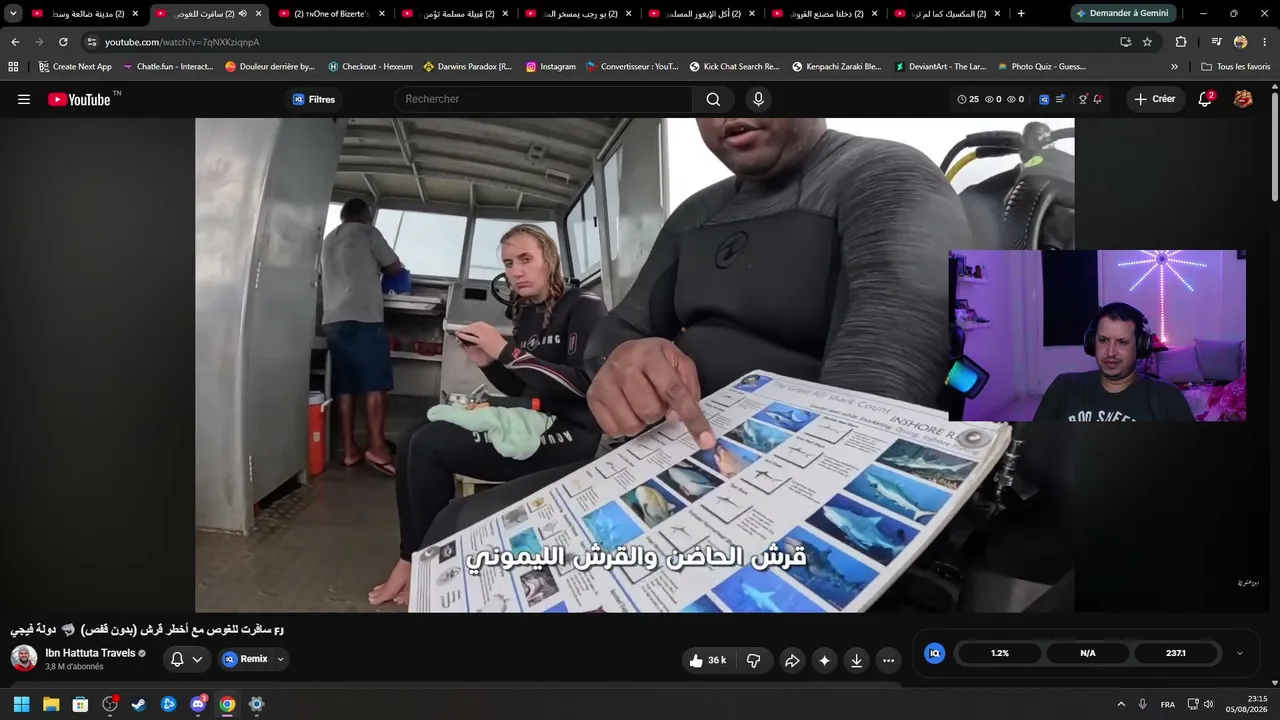
Task: Click the magnifier search button
Action: tap(713, 99)
